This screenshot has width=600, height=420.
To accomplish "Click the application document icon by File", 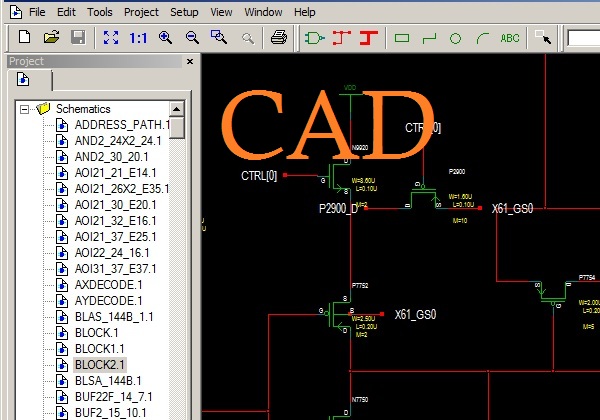I will (16, 12).
